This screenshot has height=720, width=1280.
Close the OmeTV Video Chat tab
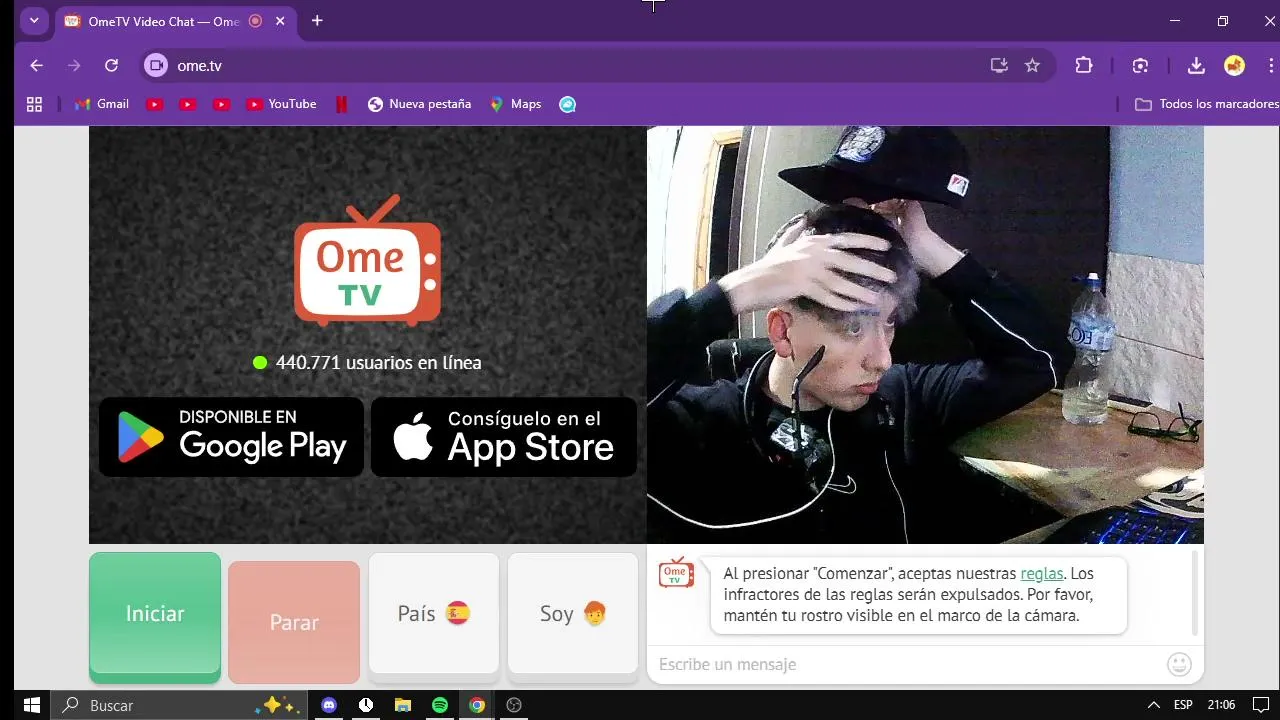(x=280, y=21)
